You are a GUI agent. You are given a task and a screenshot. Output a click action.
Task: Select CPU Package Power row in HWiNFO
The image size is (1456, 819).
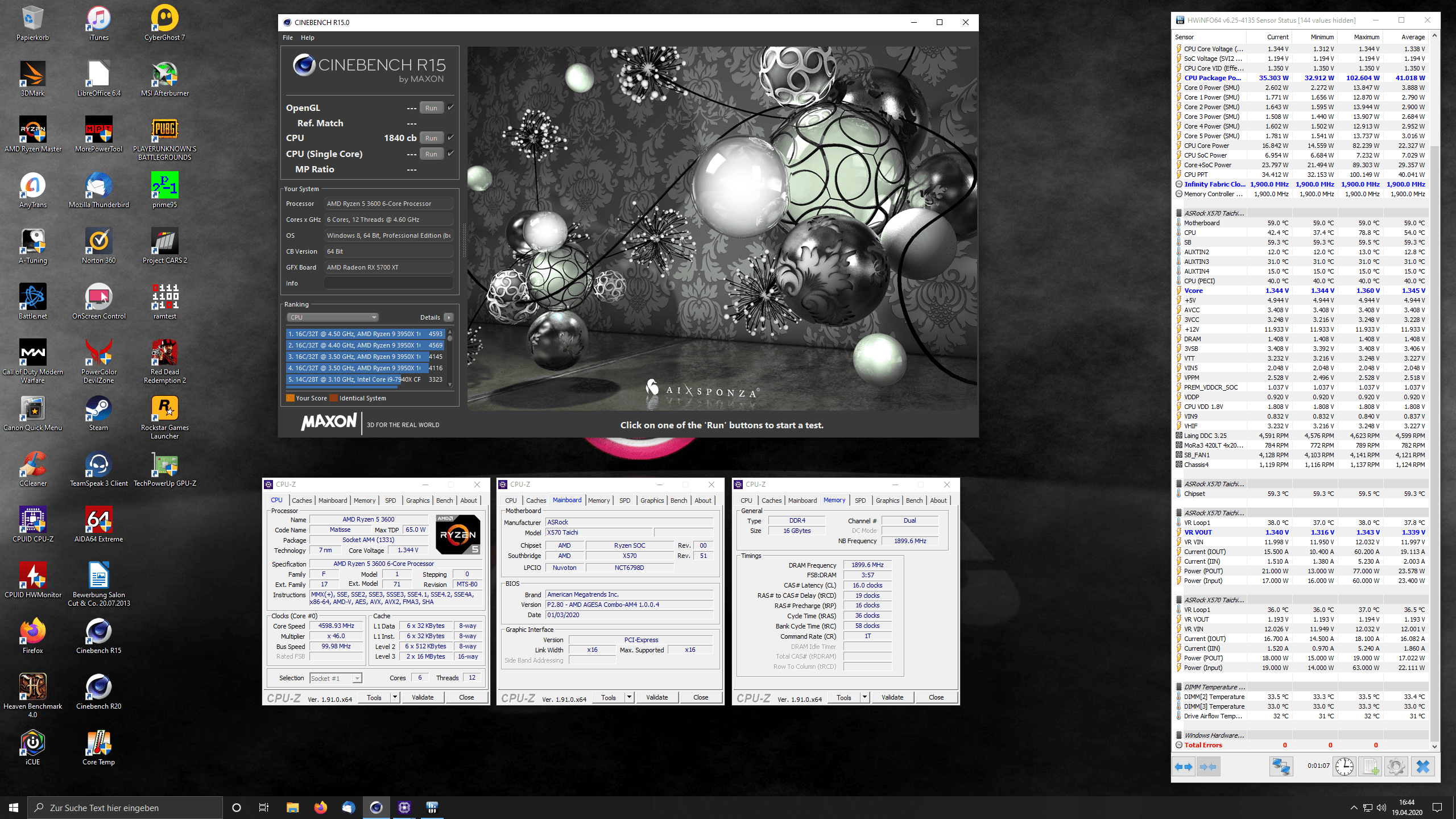pos(1301,78)
